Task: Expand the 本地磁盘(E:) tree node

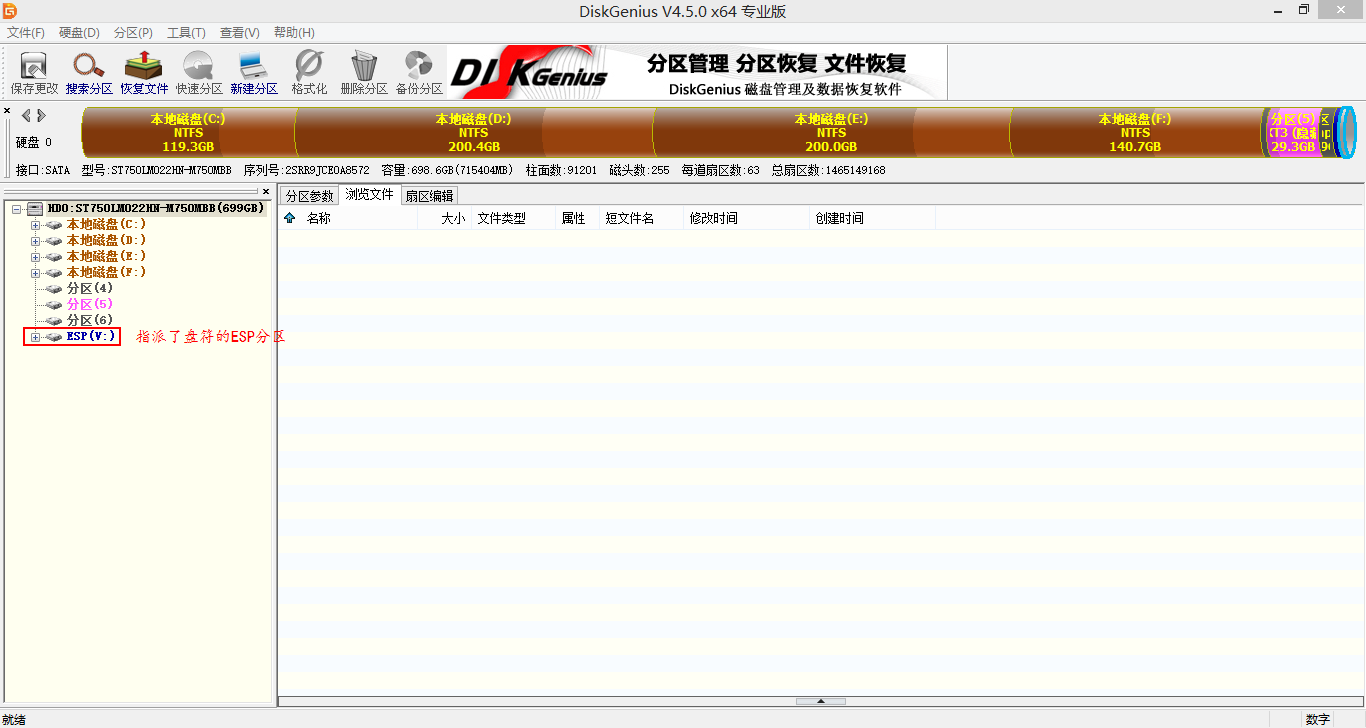Action: (35, 257)
